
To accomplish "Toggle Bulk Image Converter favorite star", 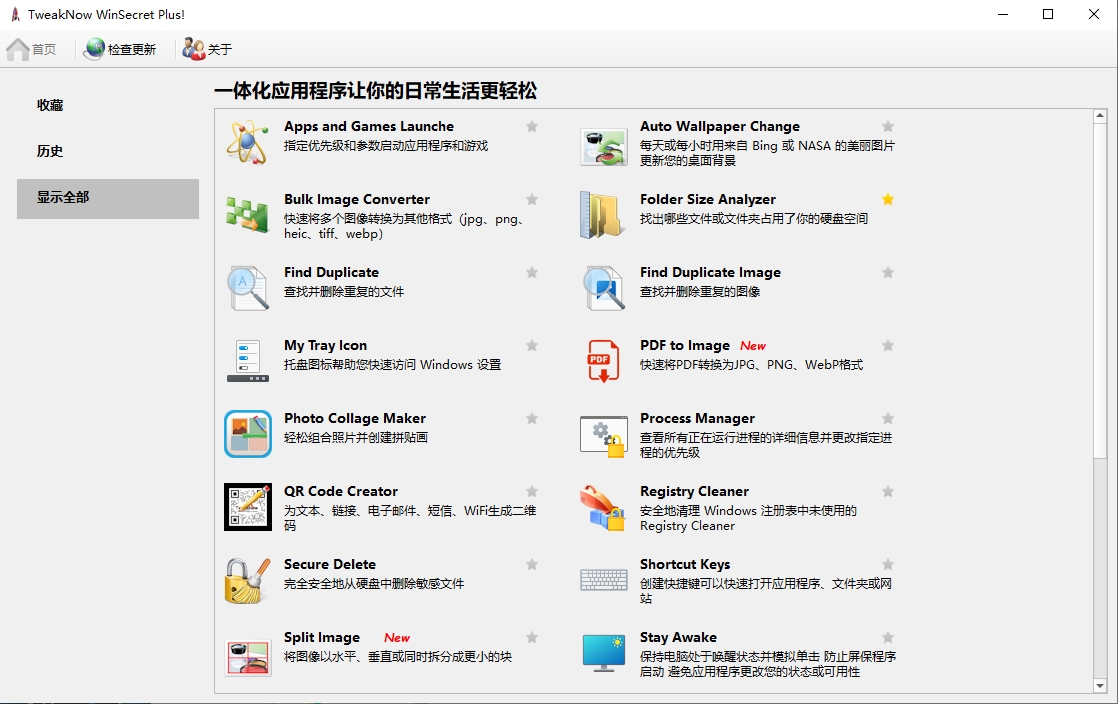I will tap(532, 199).
